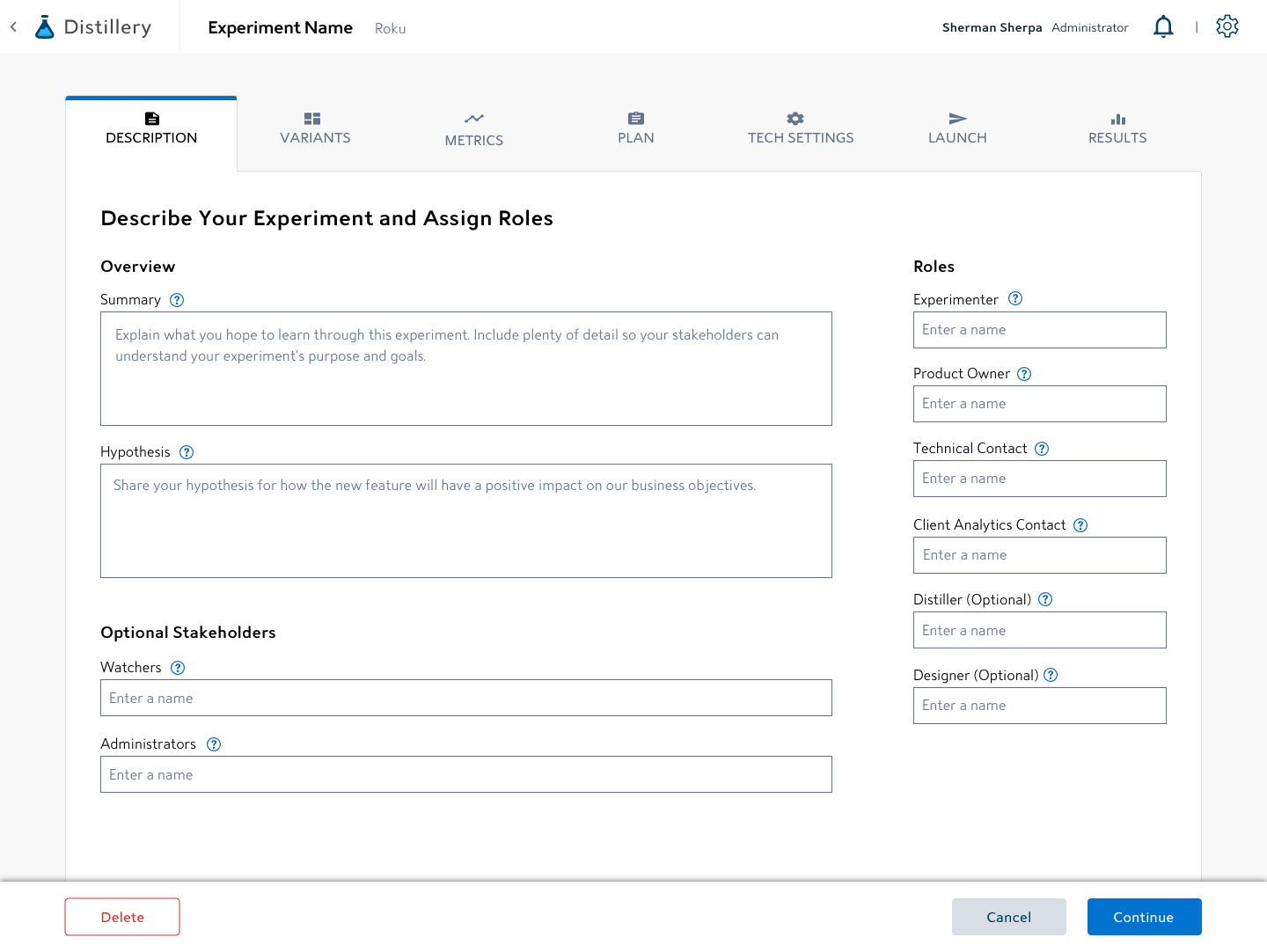The height and width of the screenshot is (952, 1267).
Task: Click the Administrator role label in header
Action: 1089,27
